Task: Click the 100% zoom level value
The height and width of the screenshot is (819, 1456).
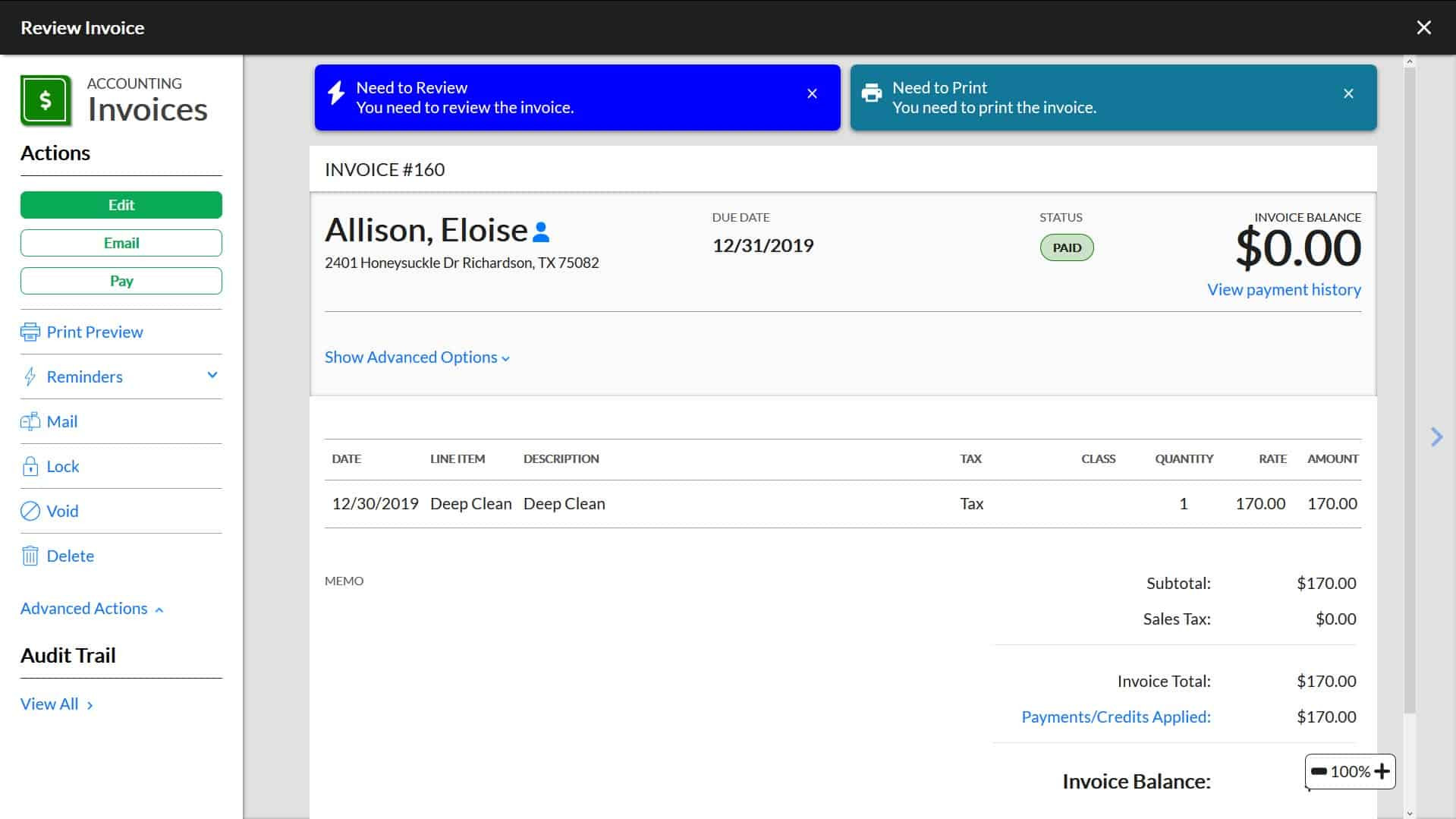Action: pos(1351,771)
